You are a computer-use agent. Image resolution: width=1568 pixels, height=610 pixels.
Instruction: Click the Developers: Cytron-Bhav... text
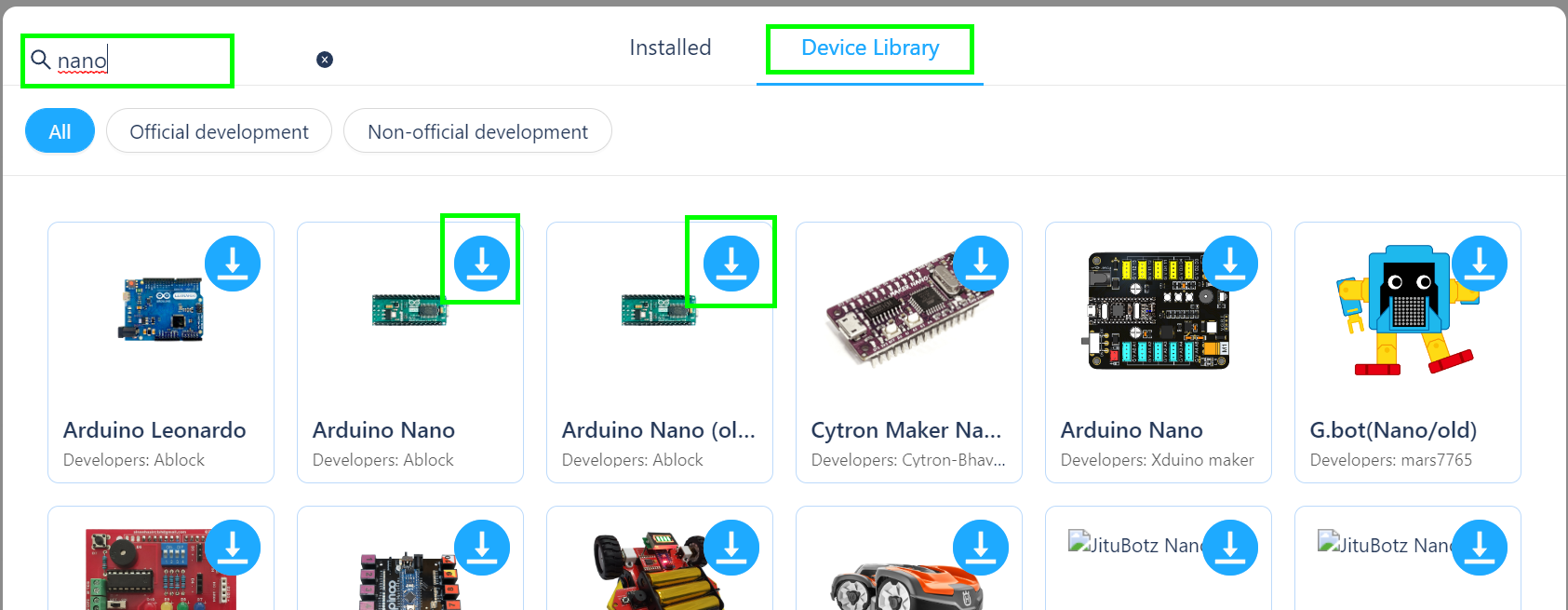click(x=908, y=460)
